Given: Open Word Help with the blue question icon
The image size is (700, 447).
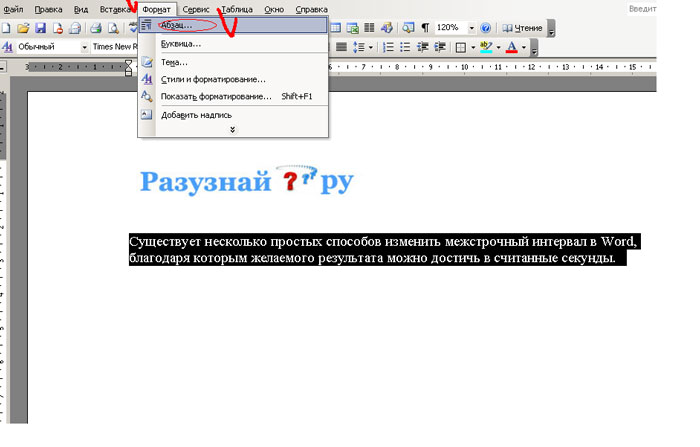Looking at the screenshot, I should 485,28.
